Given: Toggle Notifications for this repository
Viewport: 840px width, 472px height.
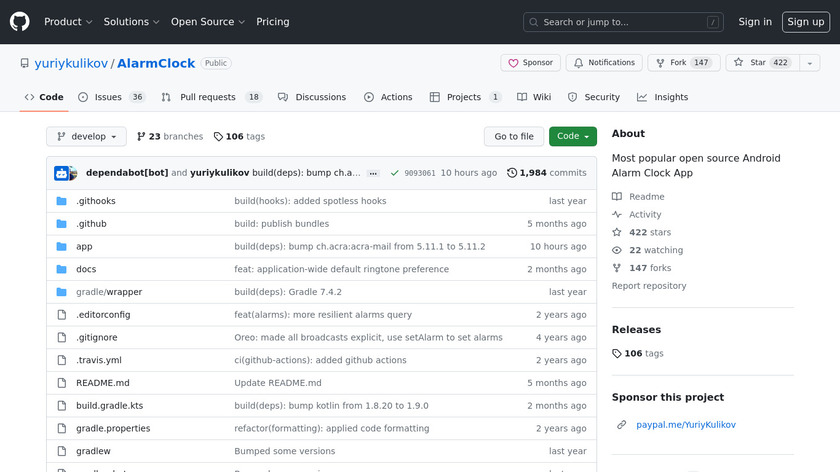Looking at the screenshot, I should [x=603, y=63].
